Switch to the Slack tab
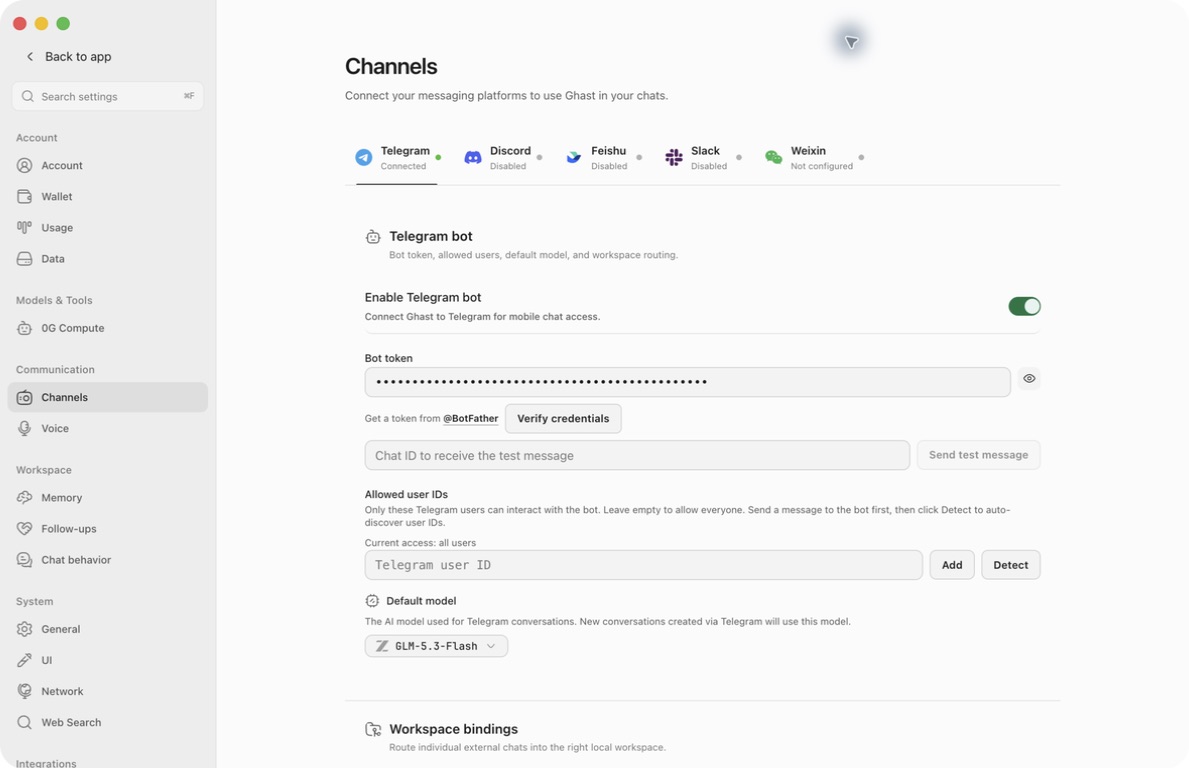This screenshot has width=1189, height=768. tap(703, 158)
